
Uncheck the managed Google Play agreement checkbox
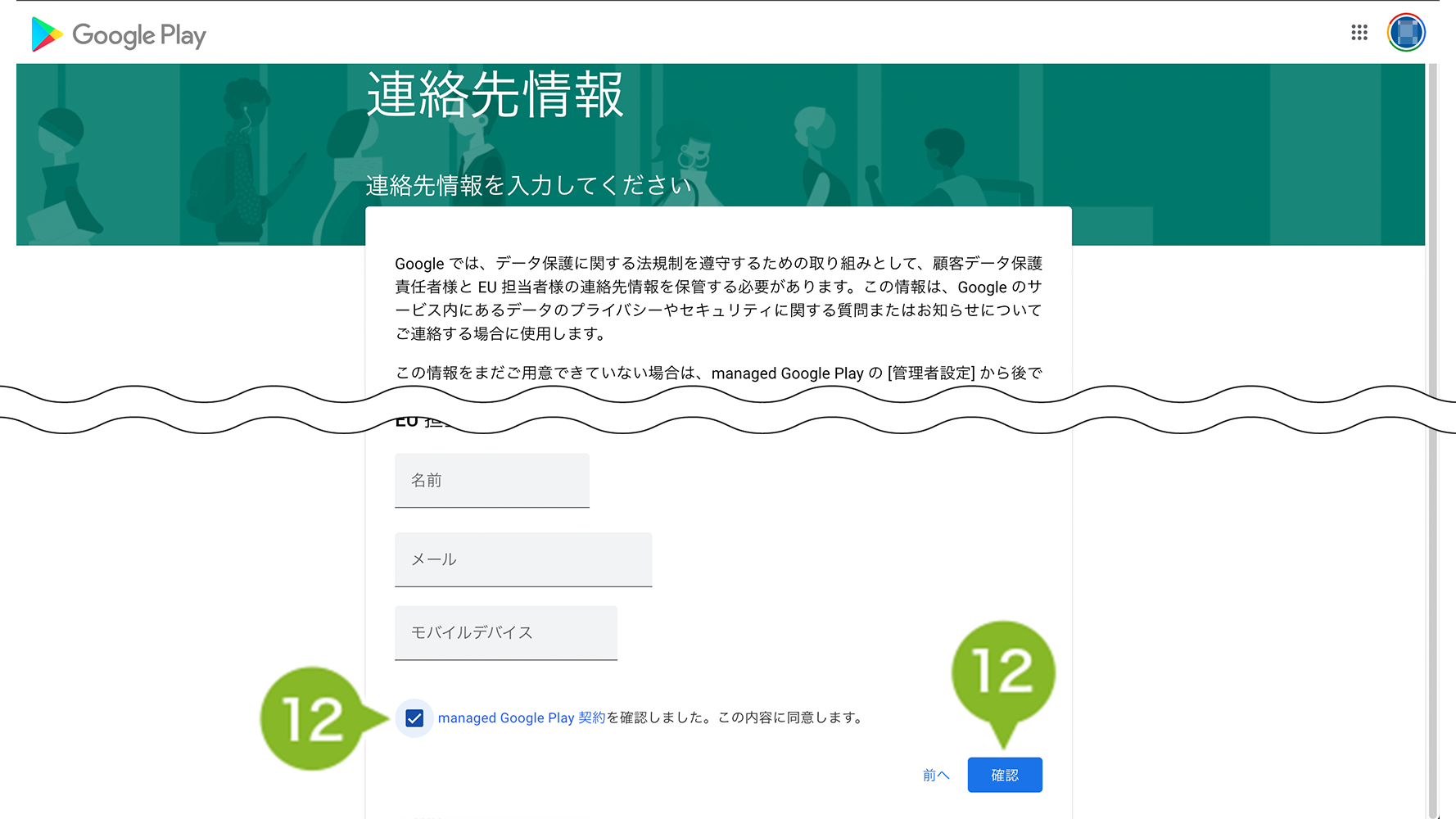[414, 718]
